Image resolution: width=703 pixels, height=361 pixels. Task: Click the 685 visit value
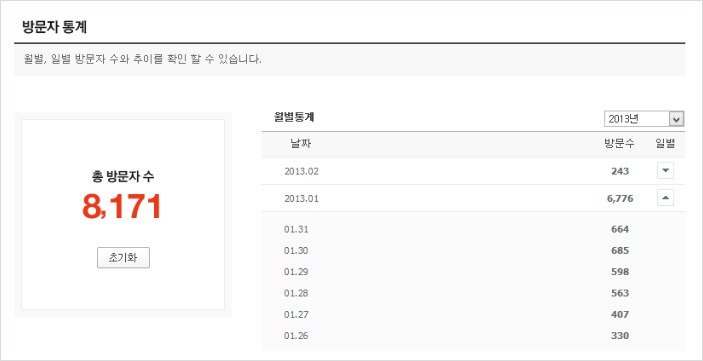click(620, 251)
